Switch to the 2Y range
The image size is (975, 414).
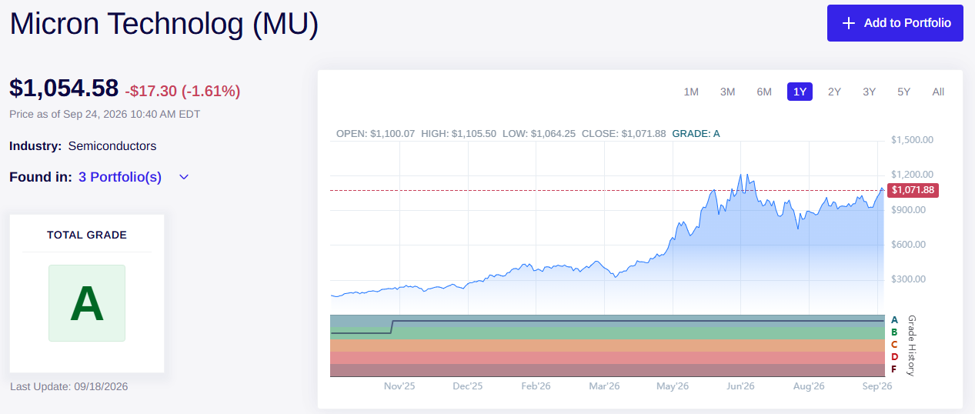coord(834,92)
